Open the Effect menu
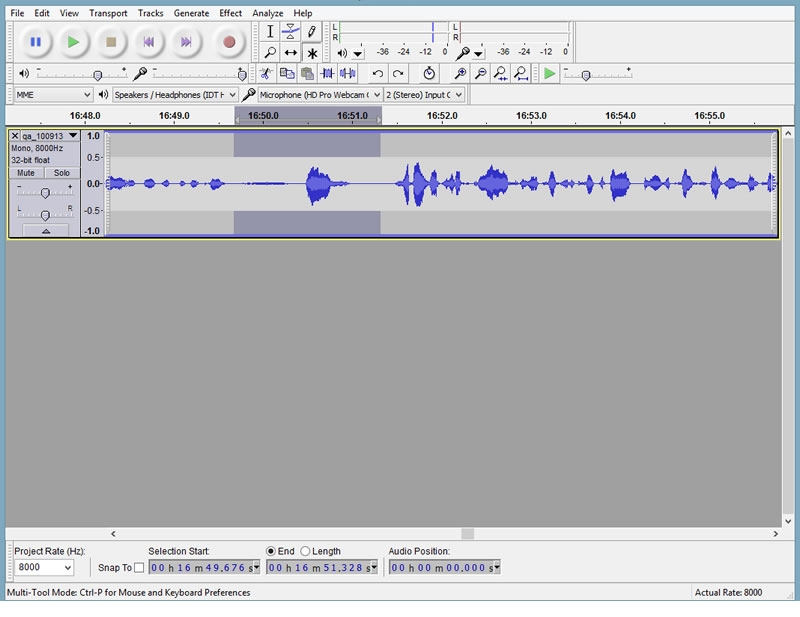The width and height of the screenshot is (800, 617). coord(231,13)
